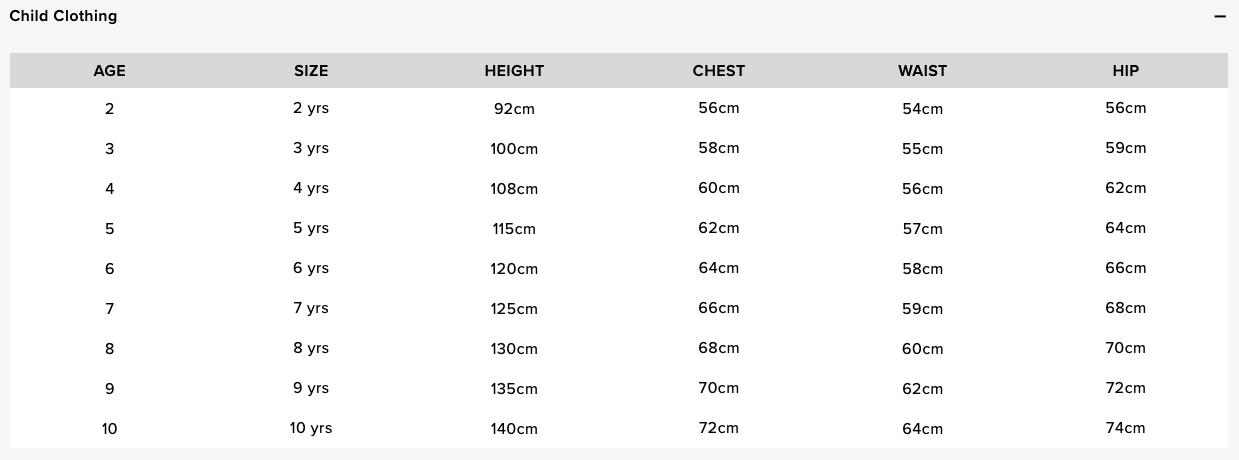The image size is (1239, 460).
Task: Click the HEIGHT column header
Action: (x=514, y=71)
